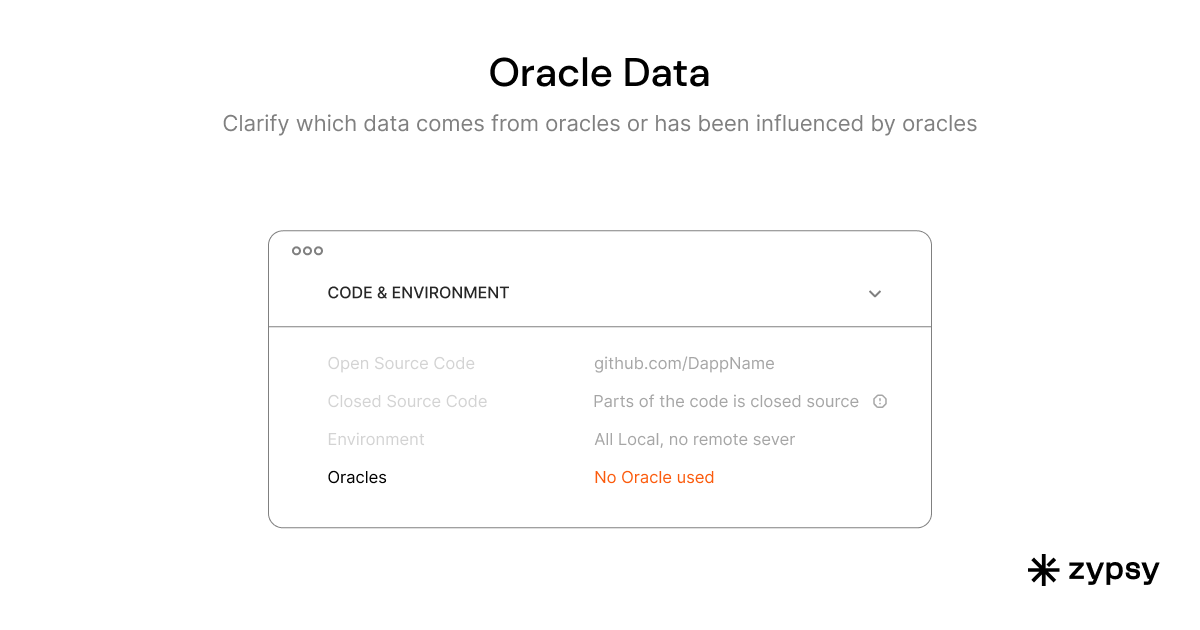
Task: Click 'All Local, no remote sever' value
Action: 695,439
